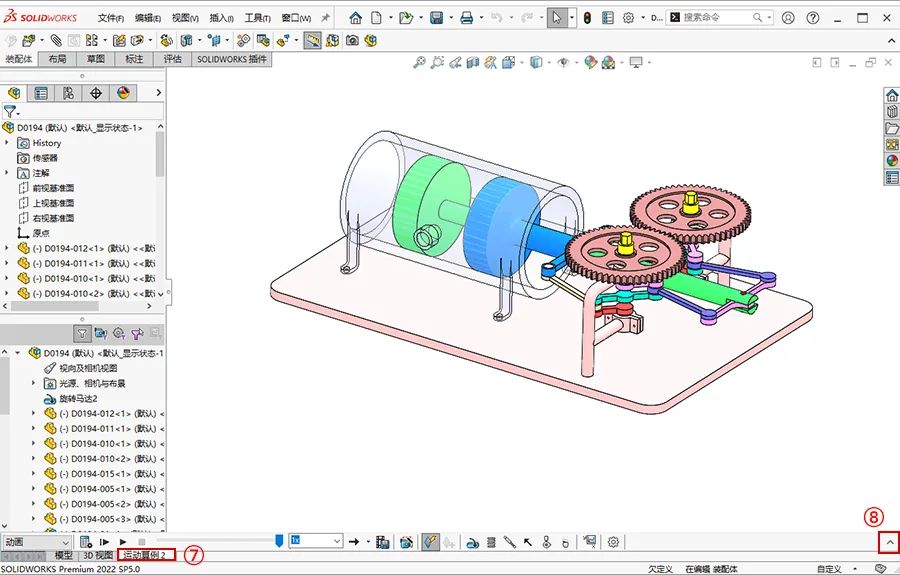Expand D0194-012<1> in FeatureManager tree

tap(7, 248)
